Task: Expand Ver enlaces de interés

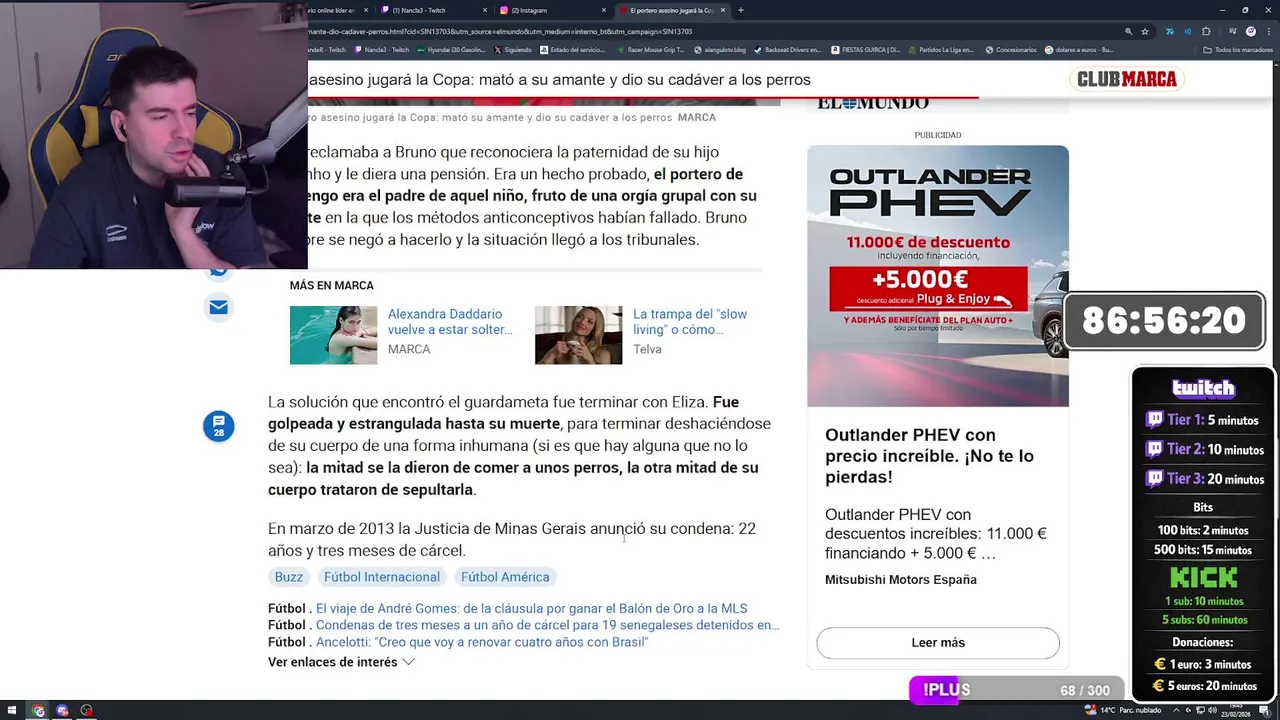Action: coord(341,662)
